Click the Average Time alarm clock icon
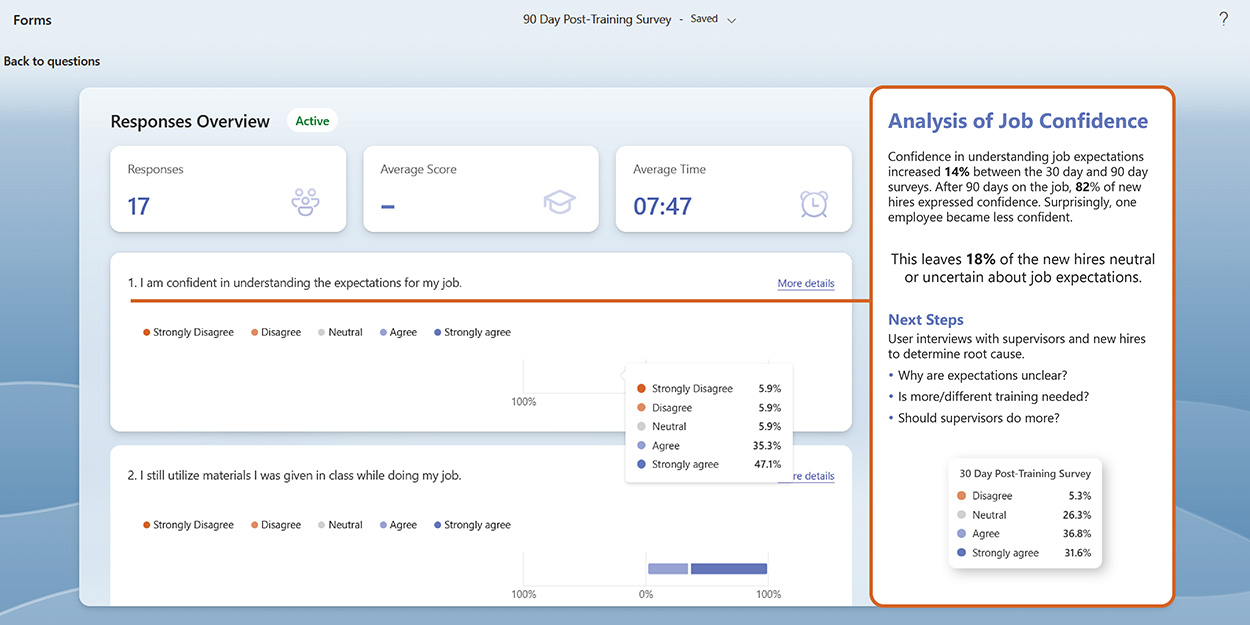The height and width of the screenshot is (625, 1250). [813, 203]
